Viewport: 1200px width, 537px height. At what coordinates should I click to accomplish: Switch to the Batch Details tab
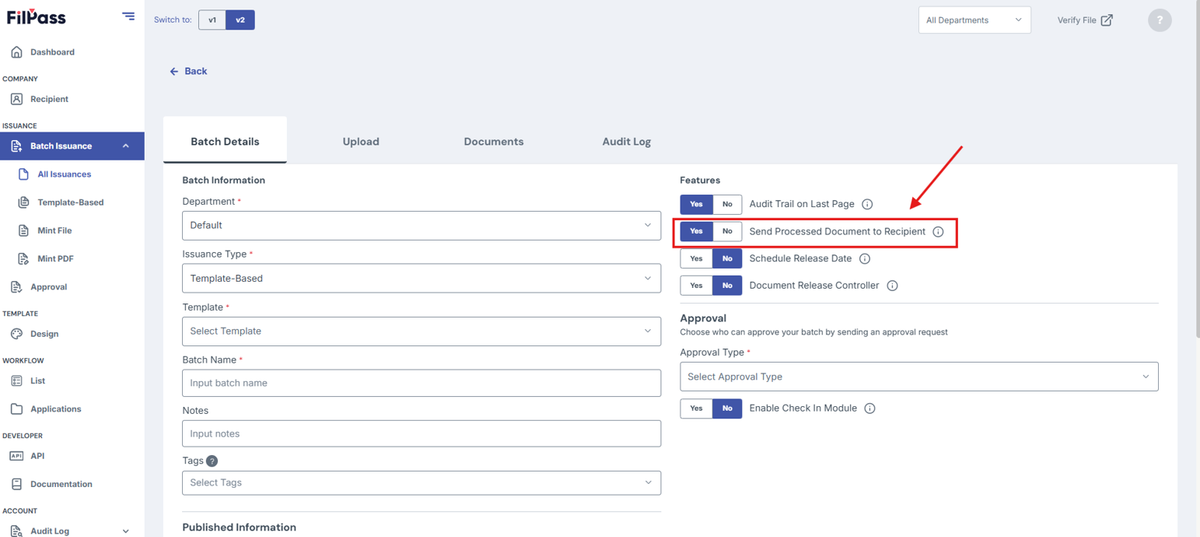click(225, 141)
